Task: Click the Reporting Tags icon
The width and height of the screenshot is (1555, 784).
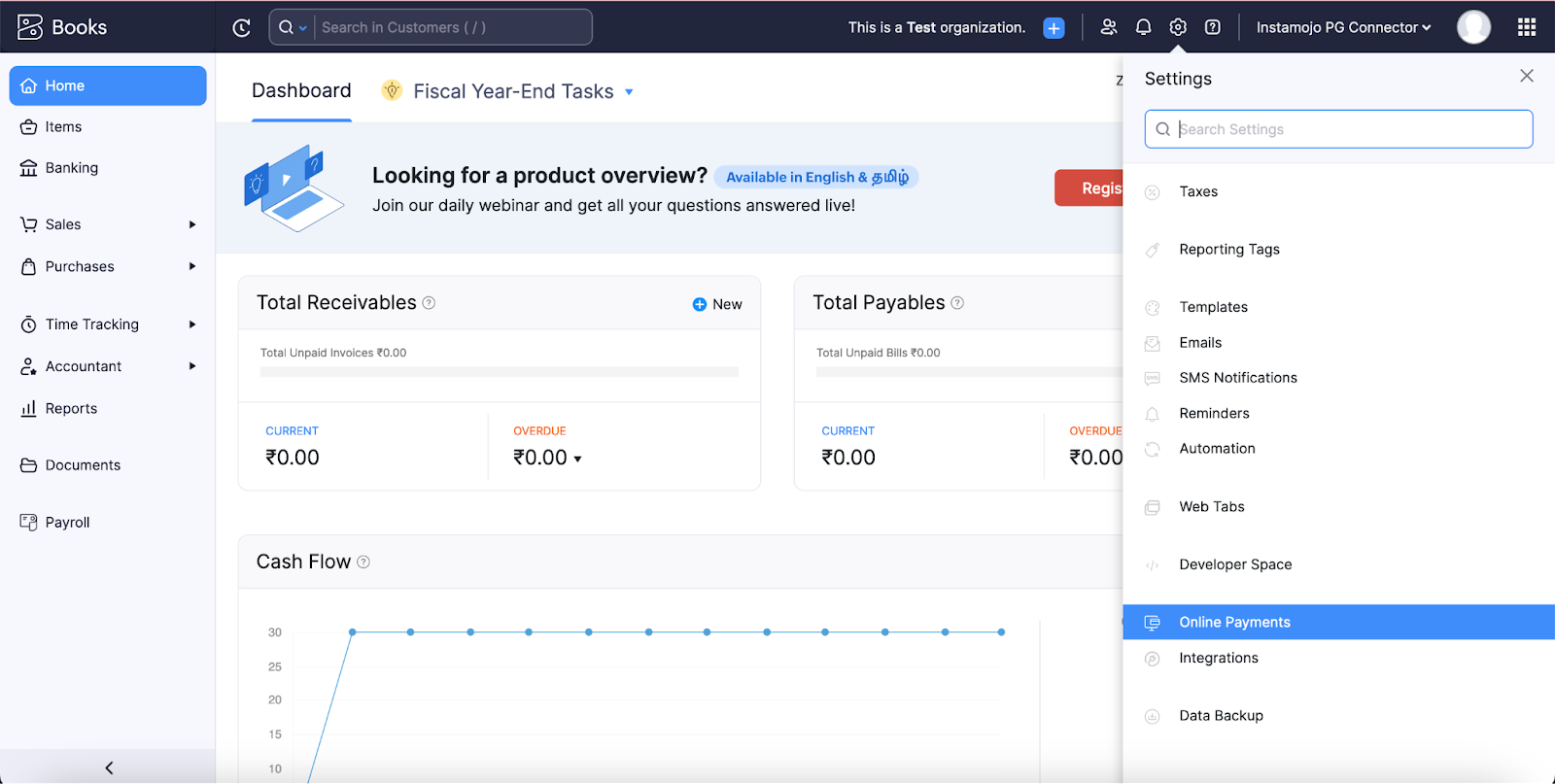Action: (x=1153, y=251)
